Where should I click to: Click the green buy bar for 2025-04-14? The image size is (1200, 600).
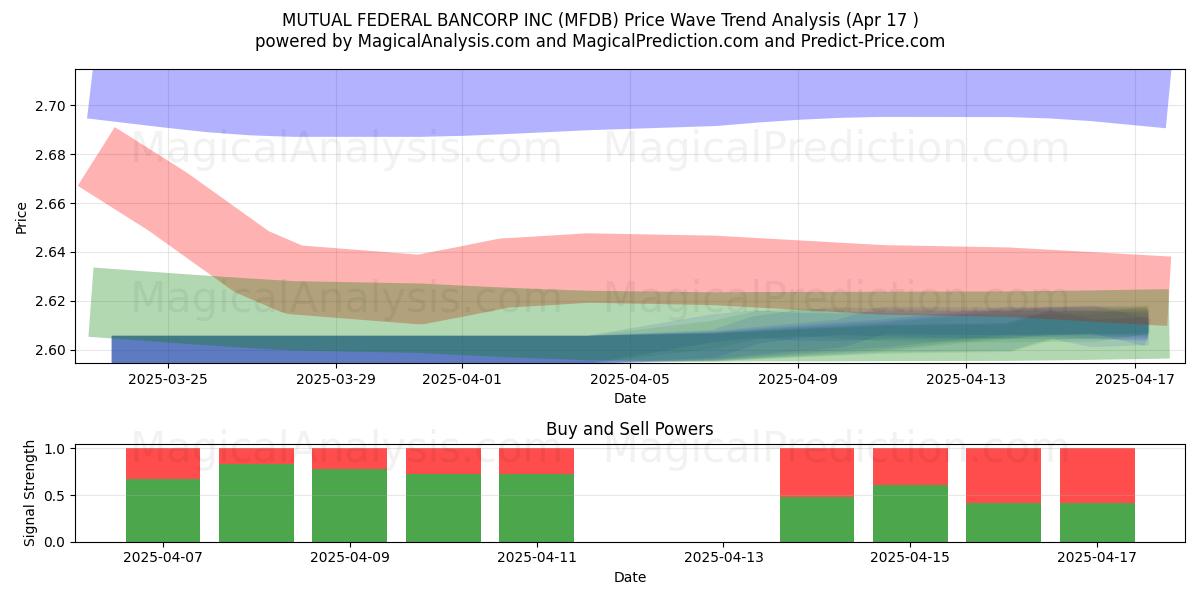point(817,519)
